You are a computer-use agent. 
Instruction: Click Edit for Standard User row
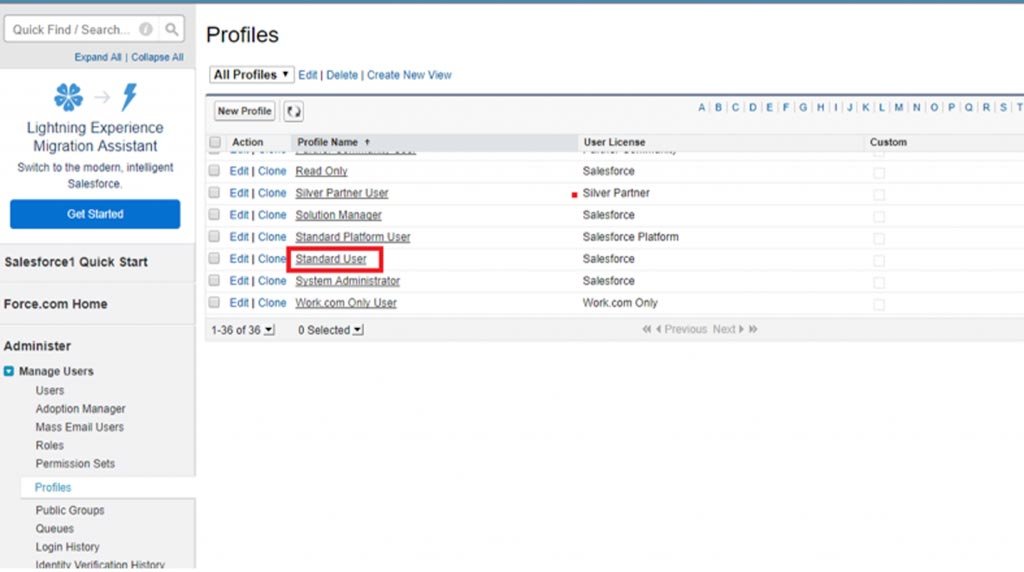(x=239, y=259)
